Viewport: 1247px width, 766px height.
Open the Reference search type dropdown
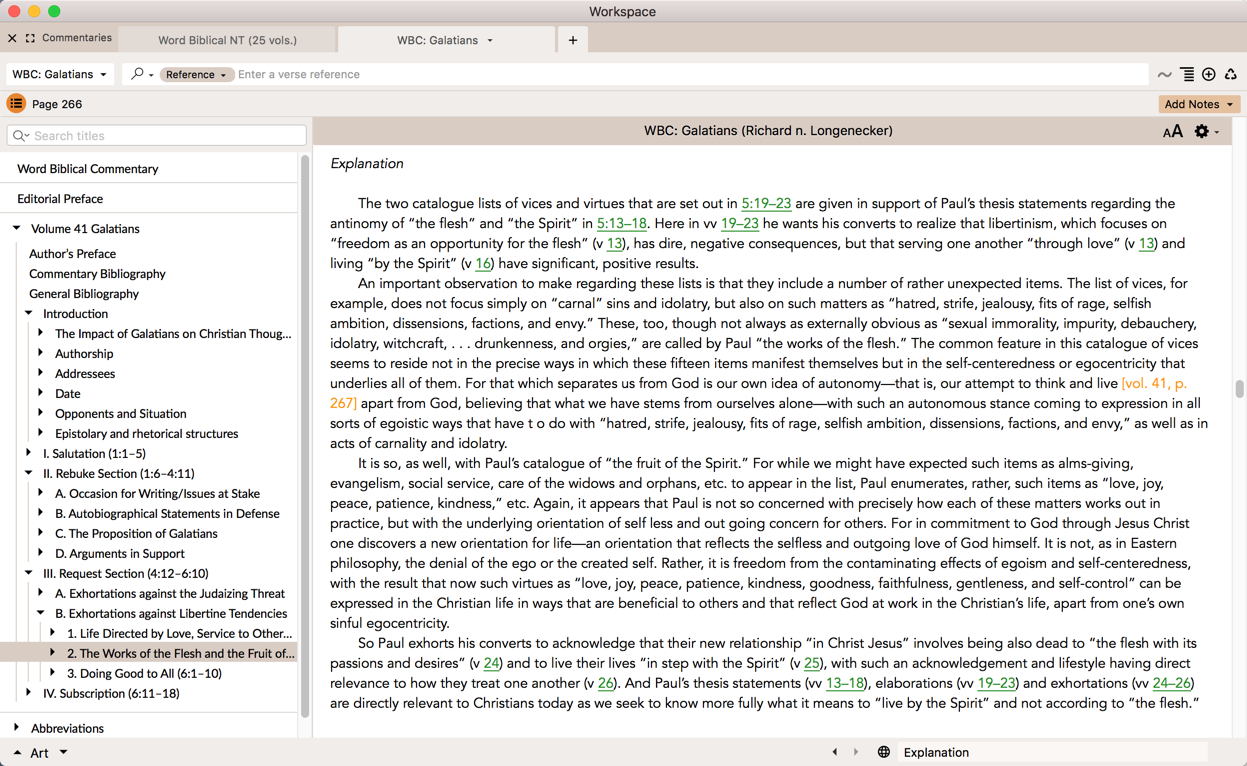[196, 74]
